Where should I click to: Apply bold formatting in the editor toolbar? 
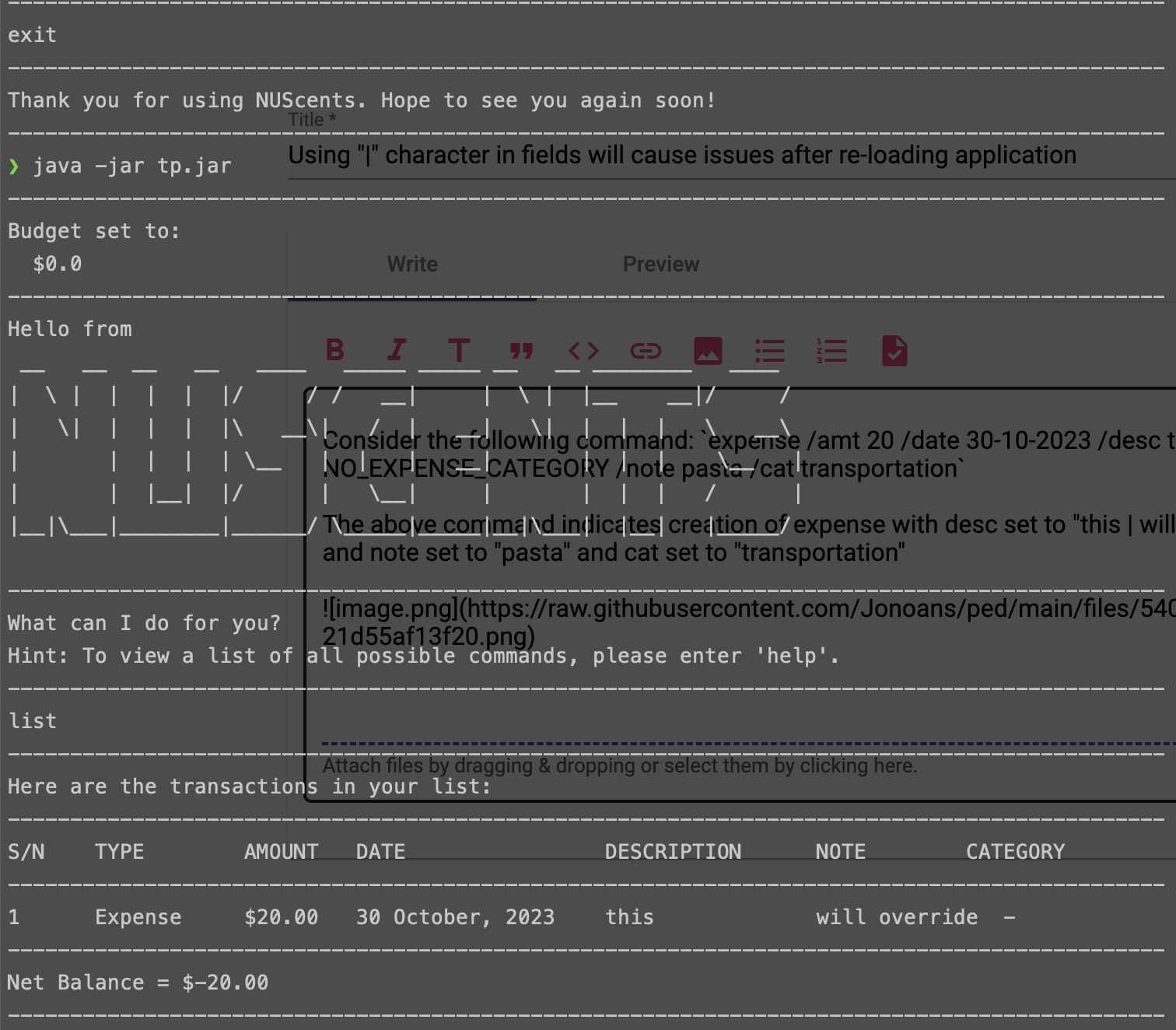[x=335, y=351]
